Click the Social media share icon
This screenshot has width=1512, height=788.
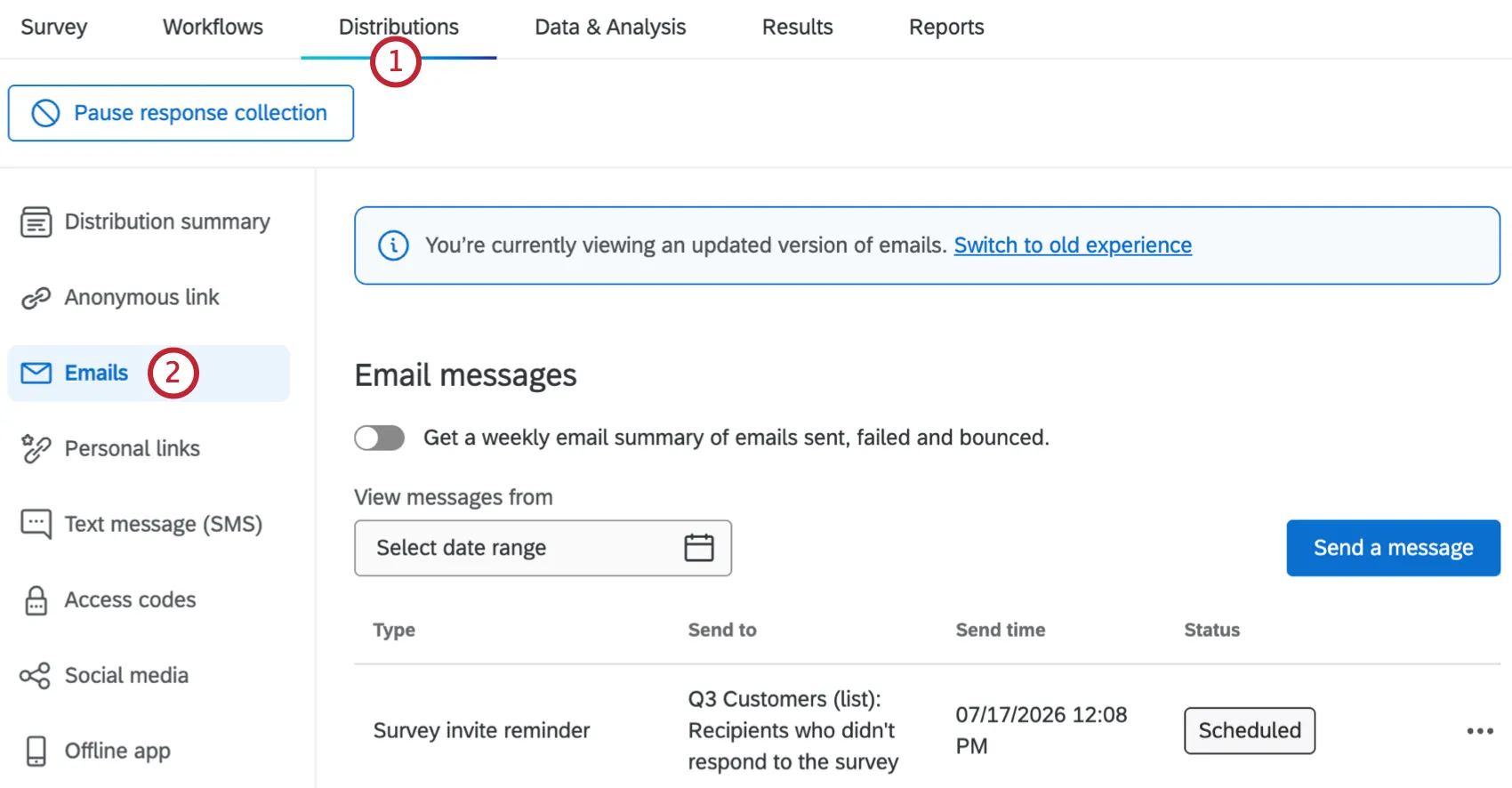tap(36, 676)
